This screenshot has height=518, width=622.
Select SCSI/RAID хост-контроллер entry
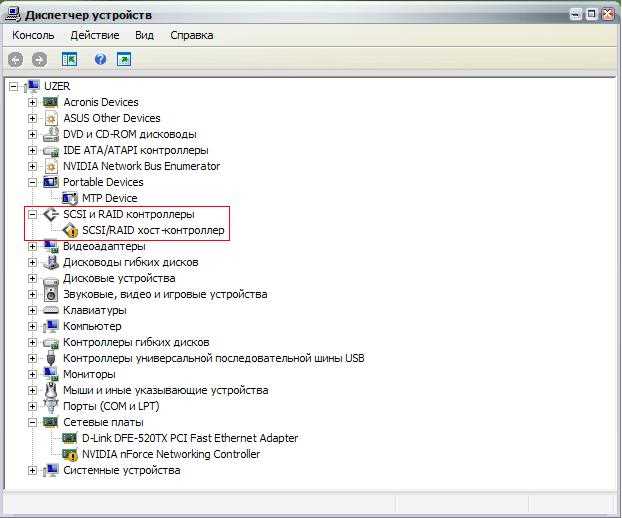click(x=153, y=230)
